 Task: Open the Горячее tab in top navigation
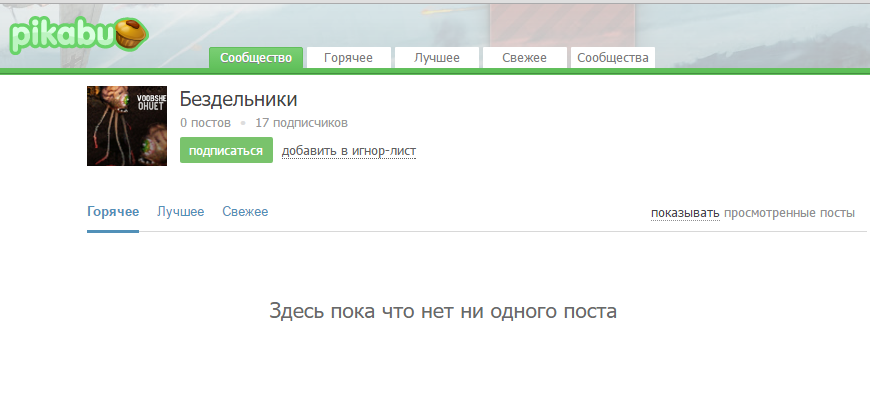coord(348,58)
